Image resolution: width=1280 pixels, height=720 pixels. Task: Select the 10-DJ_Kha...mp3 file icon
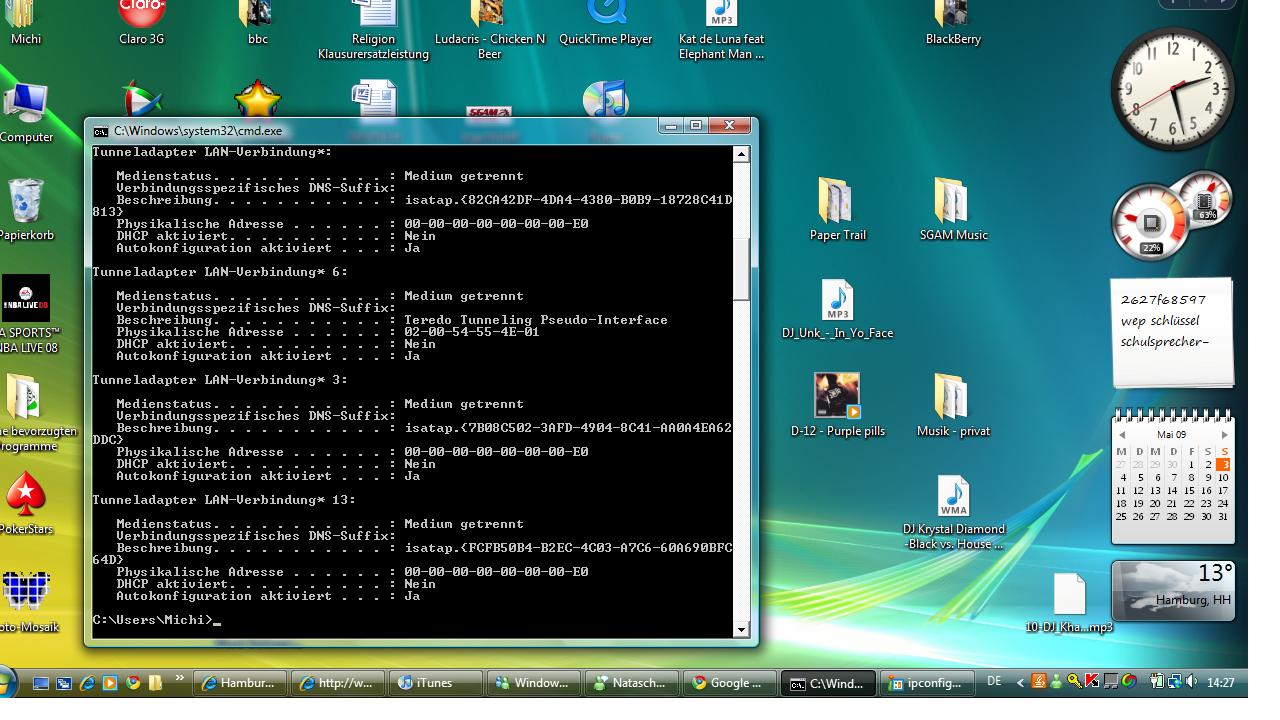(1069, 603)
